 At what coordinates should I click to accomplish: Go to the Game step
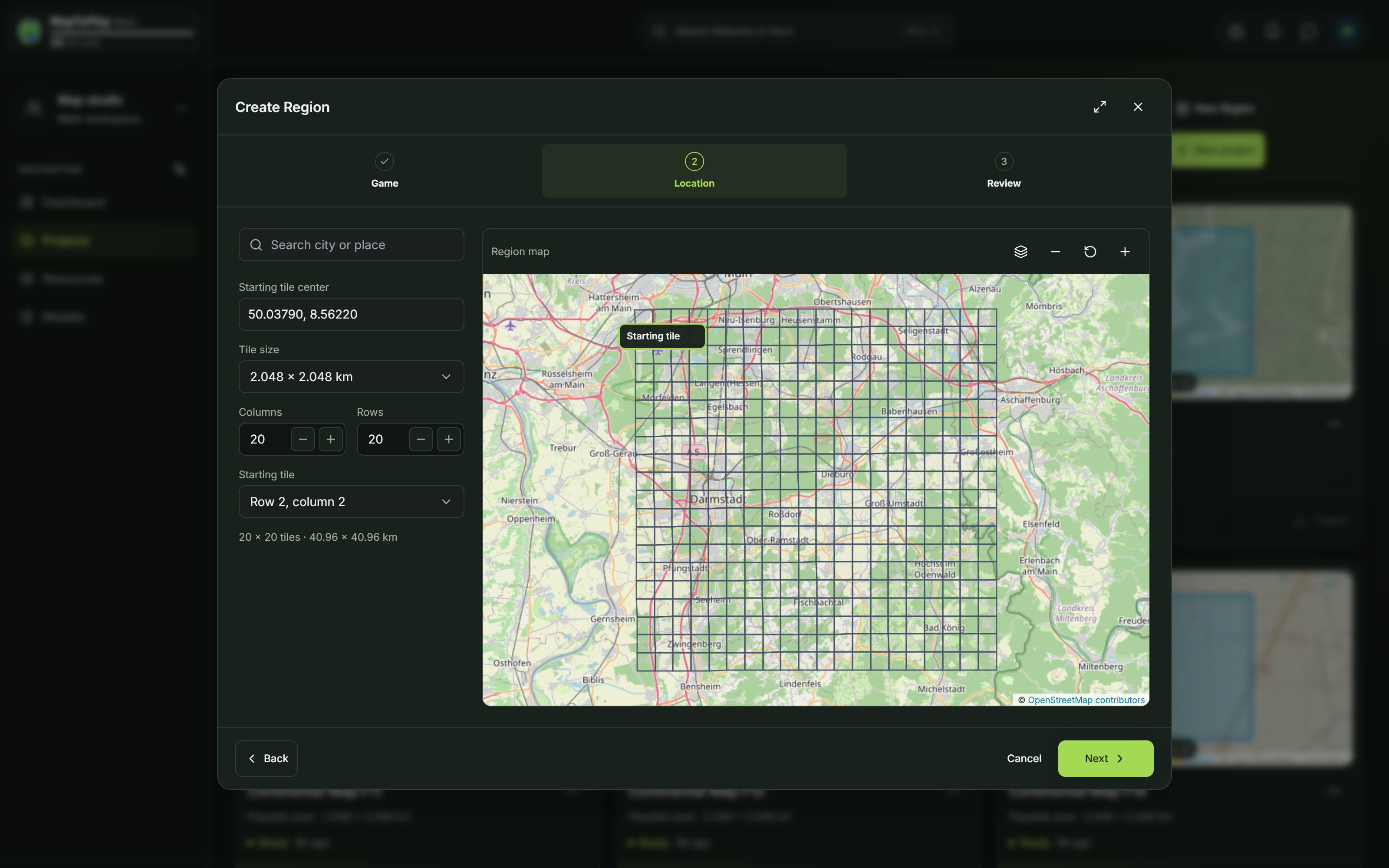pos(385,171)
